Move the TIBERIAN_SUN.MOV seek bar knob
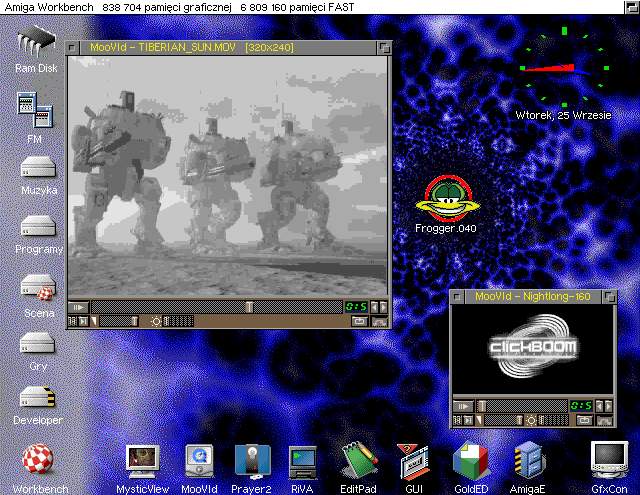The image size is (640, 495). pos(249,307)
